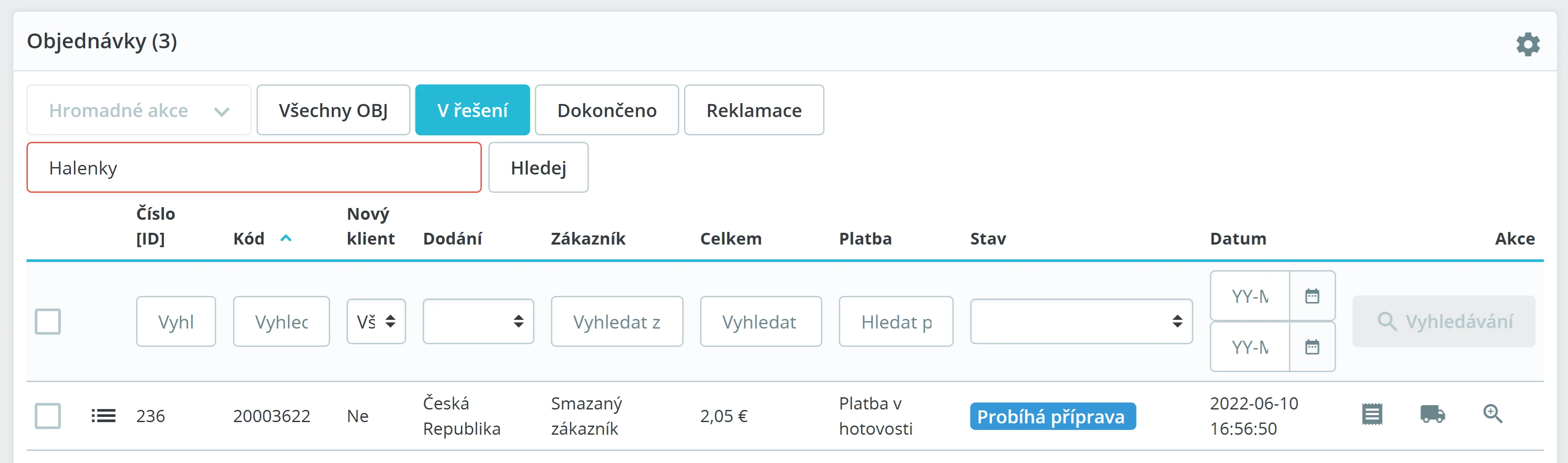Image resolution: width=1568 pixels, height=463 pixels.
Task: Expand the Nový klient filter dropdown
Action: [376, 322]
